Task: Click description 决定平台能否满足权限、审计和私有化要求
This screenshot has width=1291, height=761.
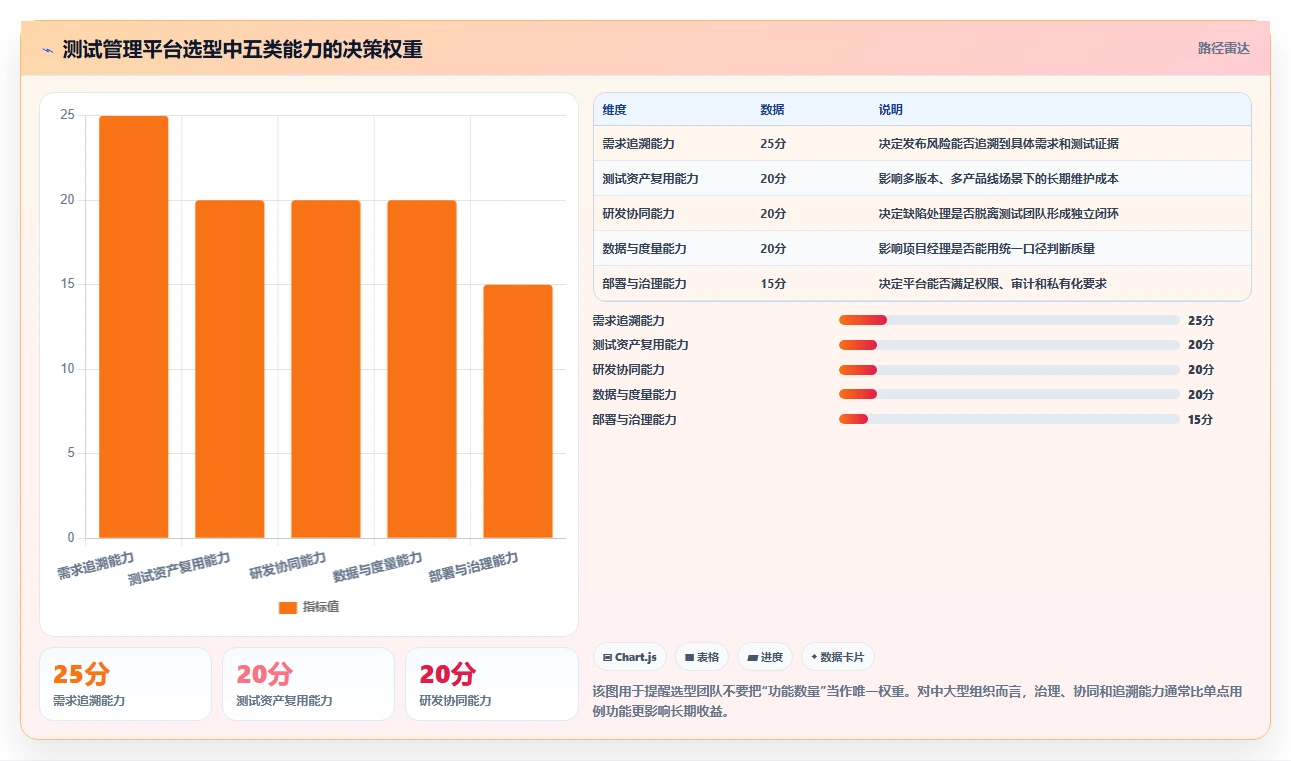Action: click(993, 283)
